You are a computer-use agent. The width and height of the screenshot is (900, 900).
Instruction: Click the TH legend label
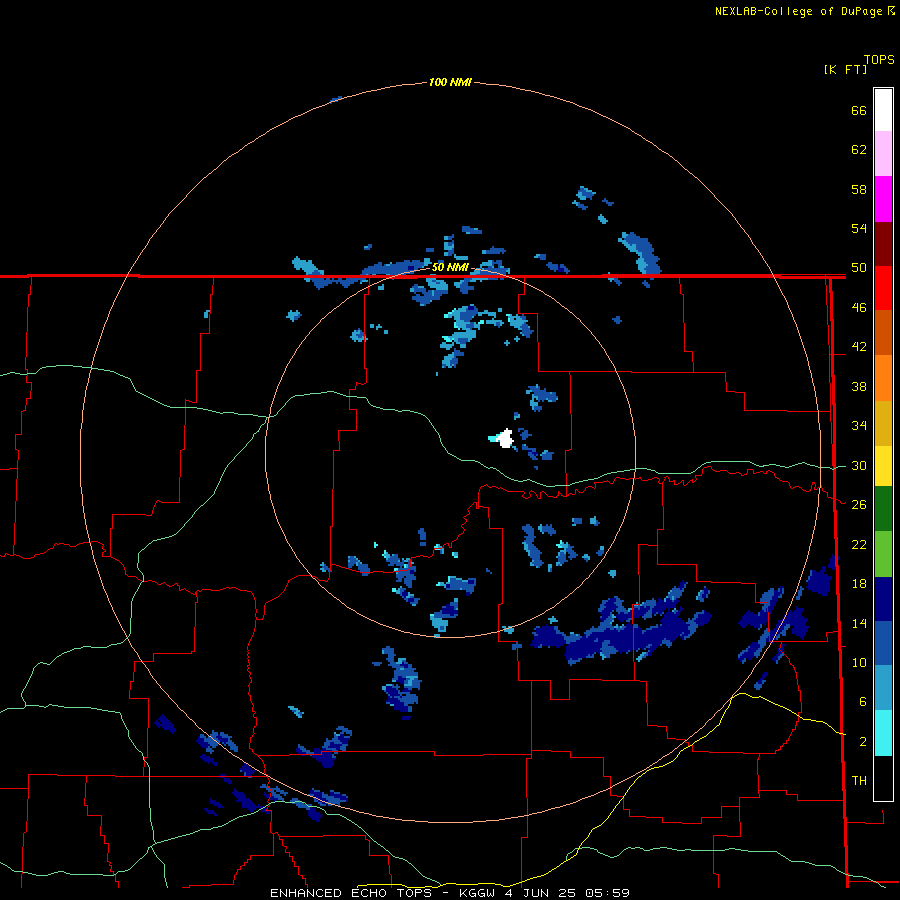(x=859, y=781)
